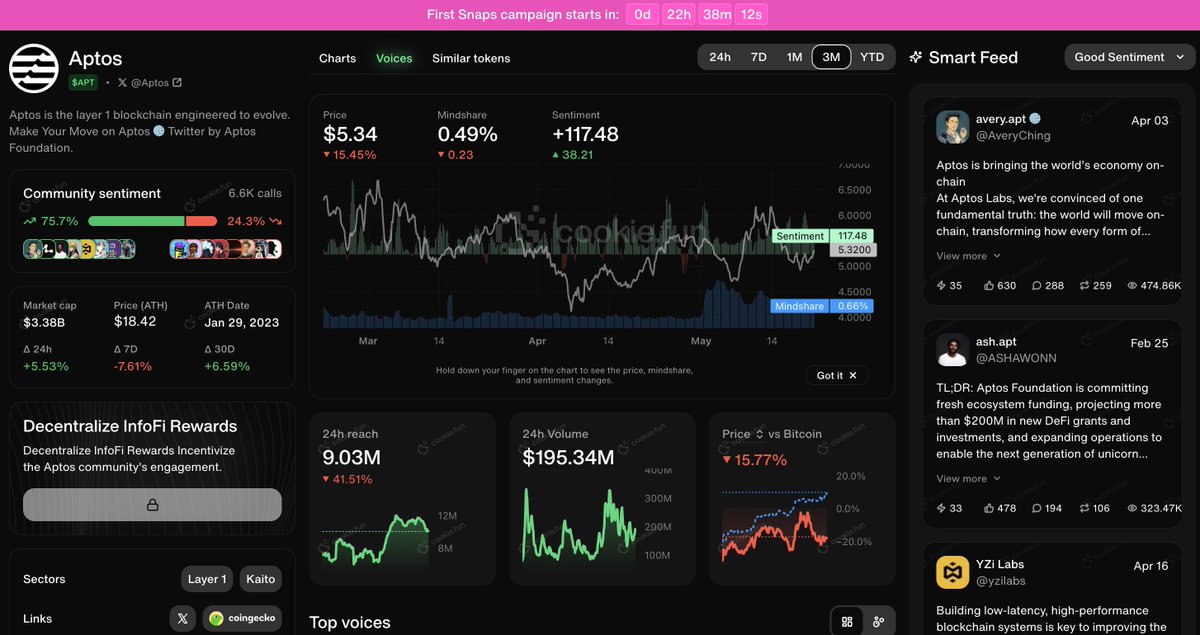Switch Top voices to grid view icon
Screen dimensions: 1200x635
(847, 622)
